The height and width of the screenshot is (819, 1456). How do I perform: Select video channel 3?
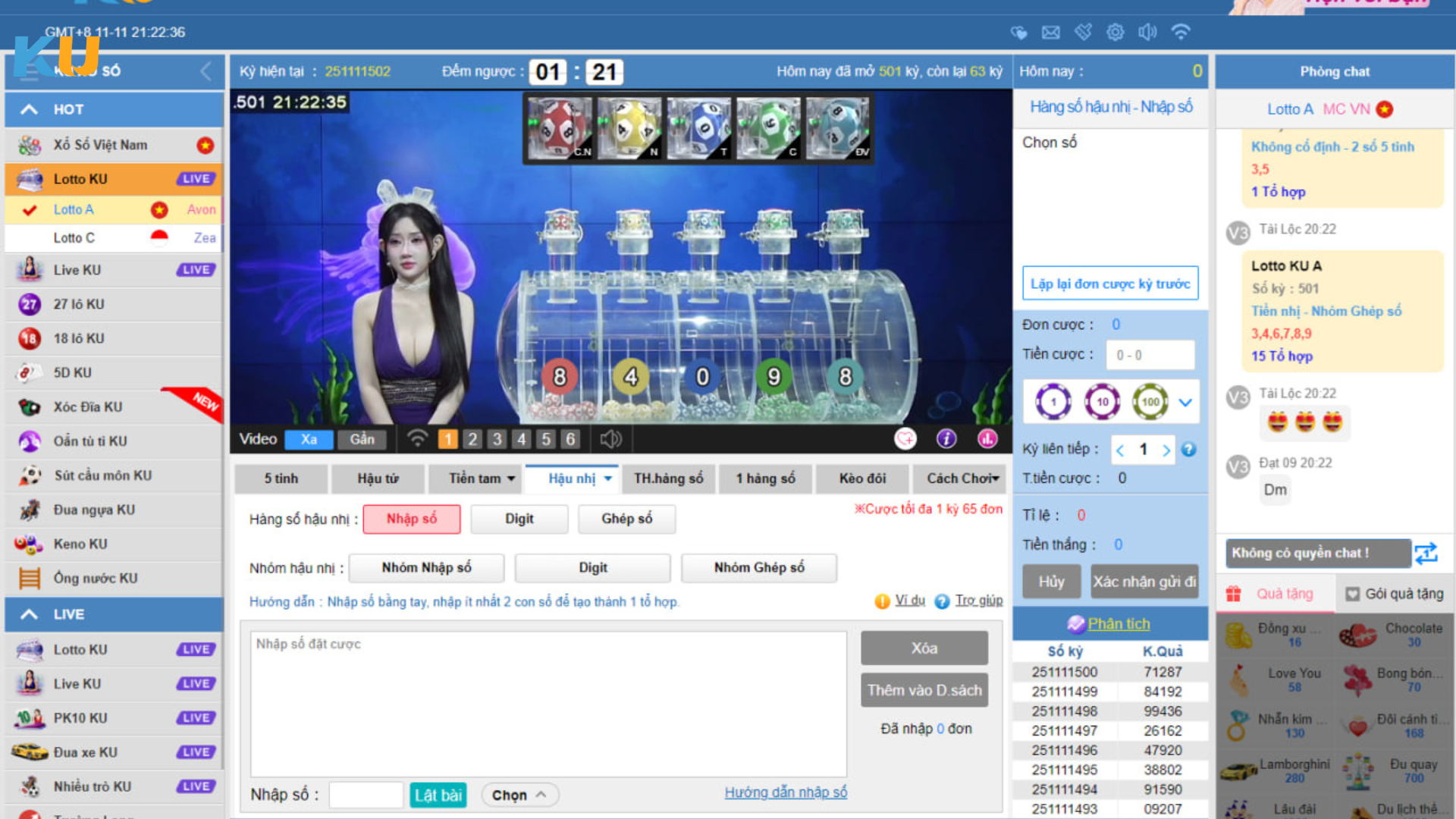point(497,439)
